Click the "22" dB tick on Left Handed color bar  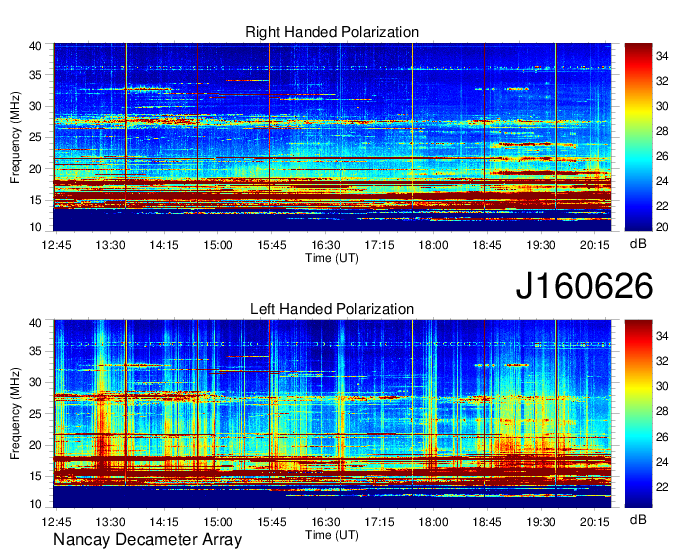click(x=662, y=487)
